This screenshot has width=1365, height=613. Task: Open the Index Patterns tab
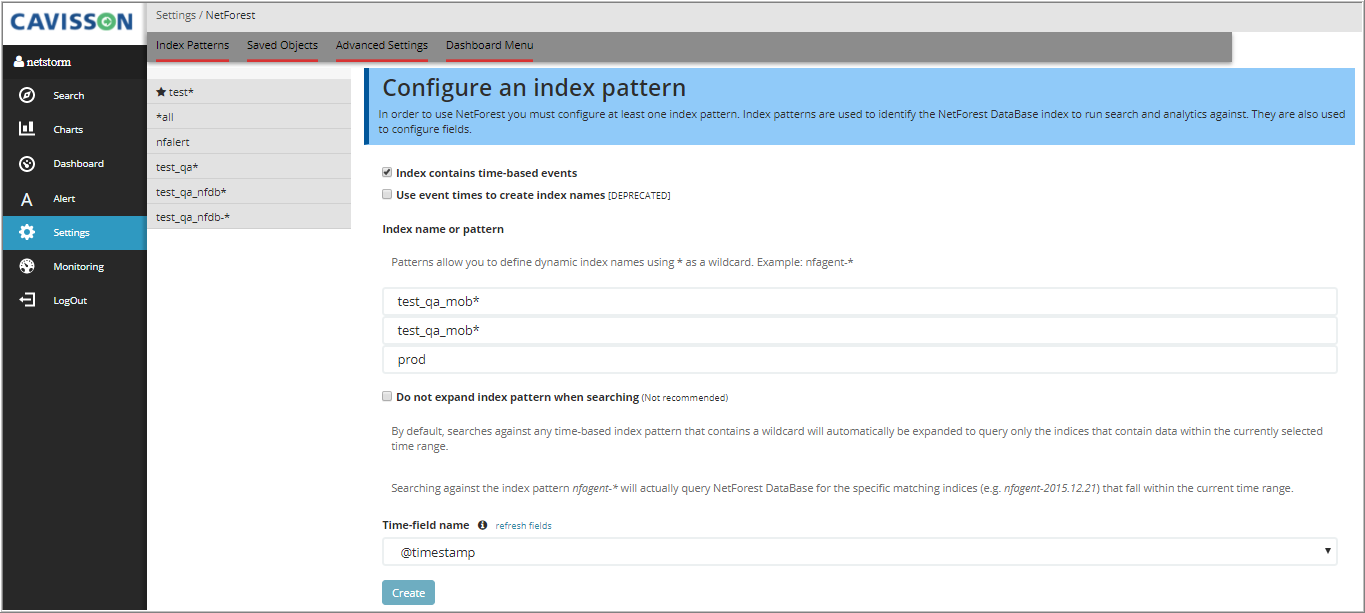(192, 46)
